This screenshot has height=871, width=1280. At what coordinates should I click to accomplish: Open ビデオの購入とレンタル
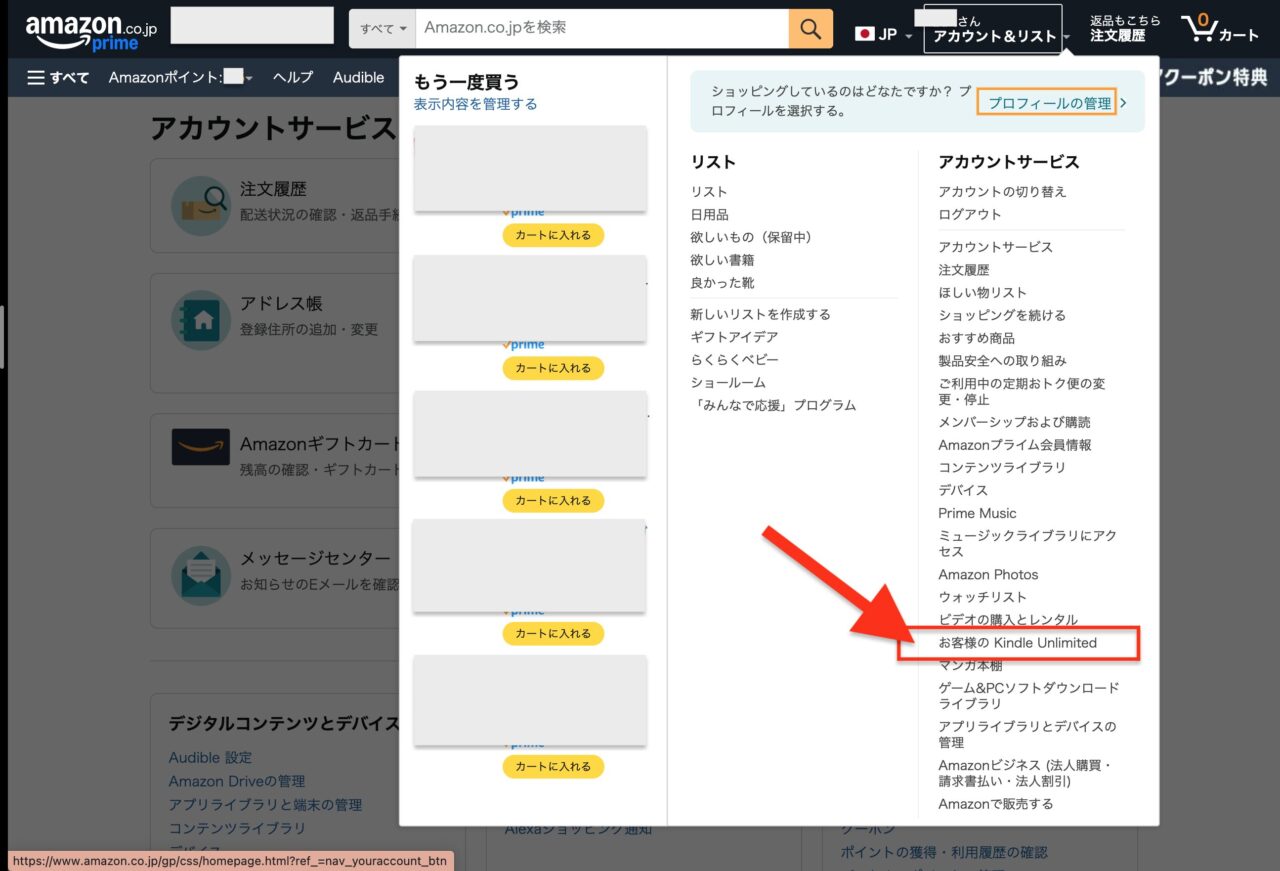click(x=1008, y=621)
